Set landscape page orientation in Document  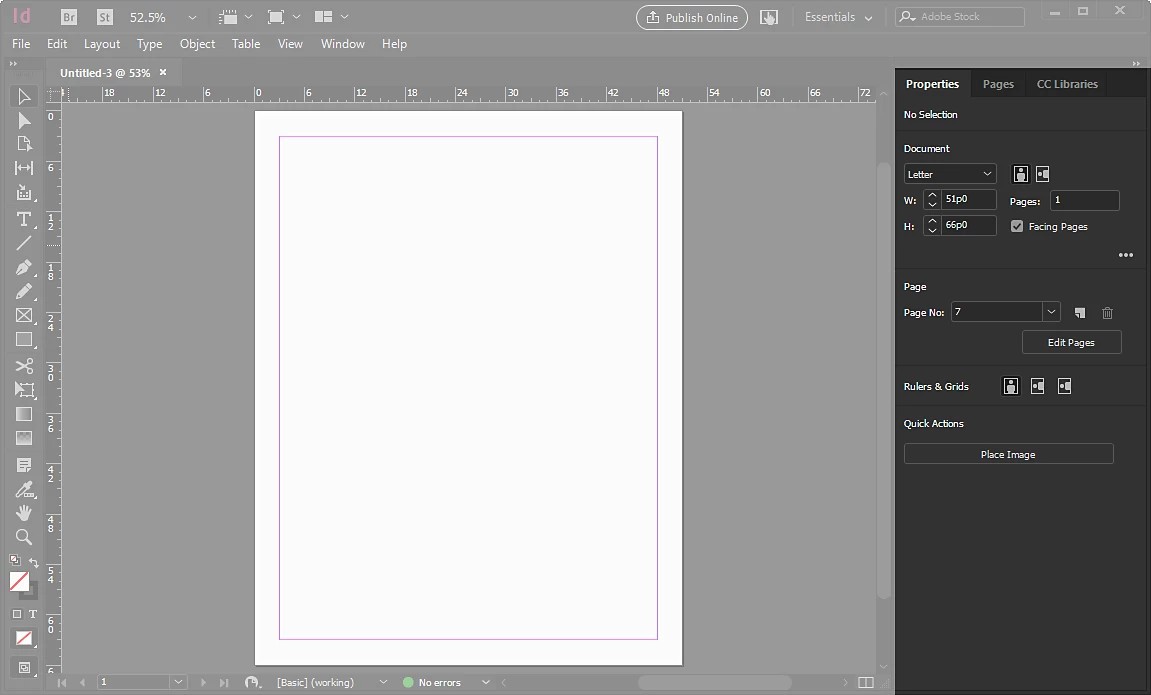[1042, 174]
